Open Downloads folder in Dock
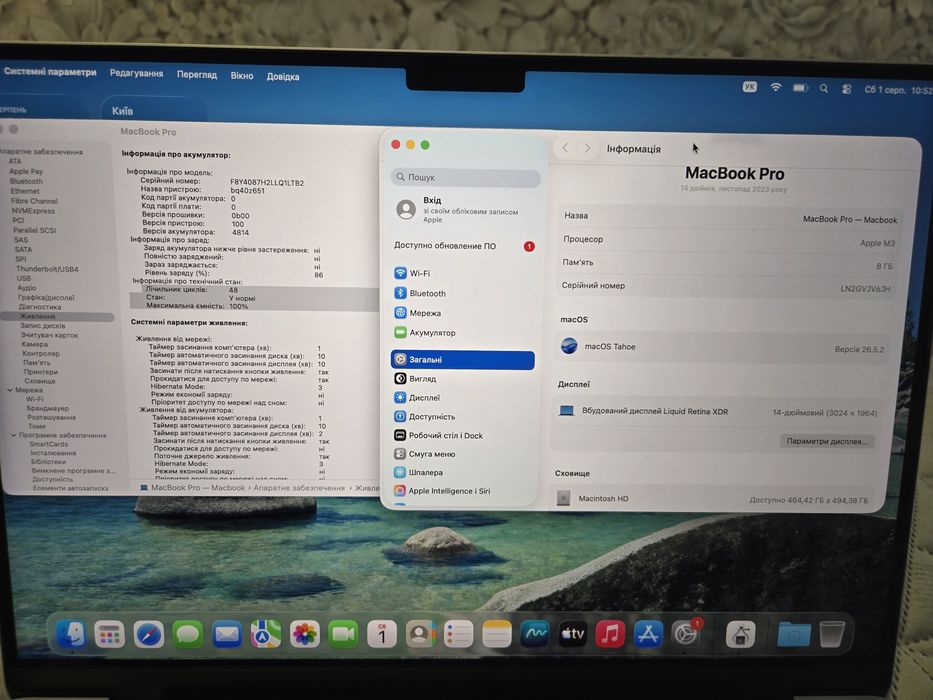The width and height of the screenshot is (933, 700). tap(793, 635)
